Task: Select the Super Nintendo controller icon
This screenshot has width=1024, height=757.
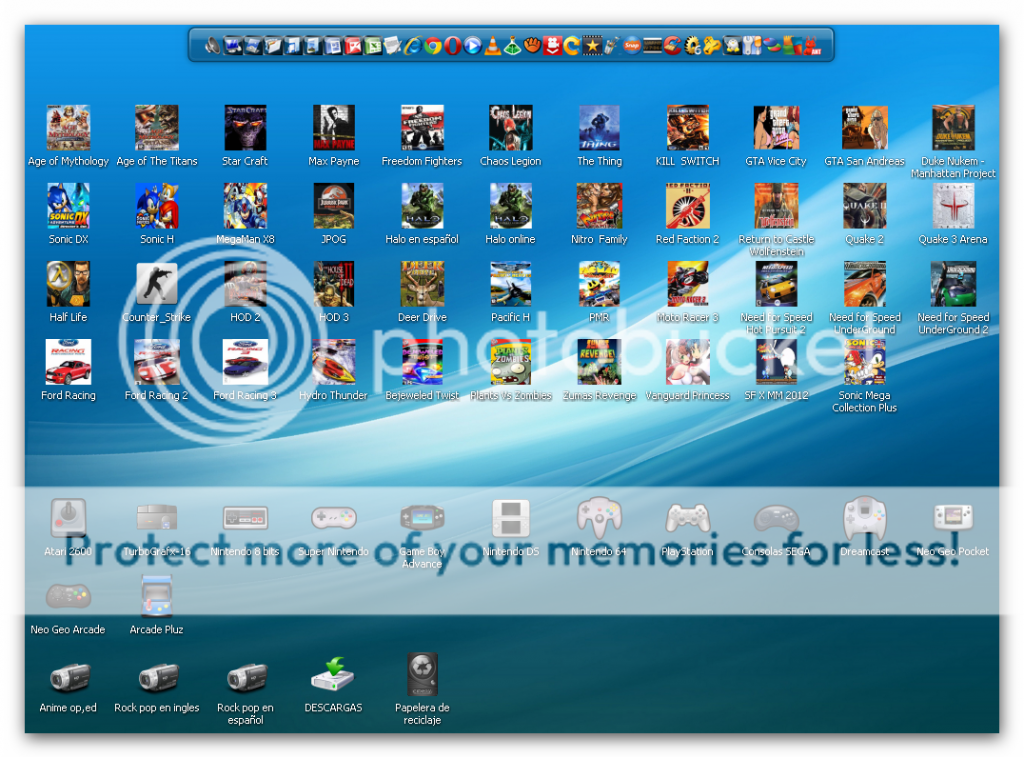Action: pos(334,519)
